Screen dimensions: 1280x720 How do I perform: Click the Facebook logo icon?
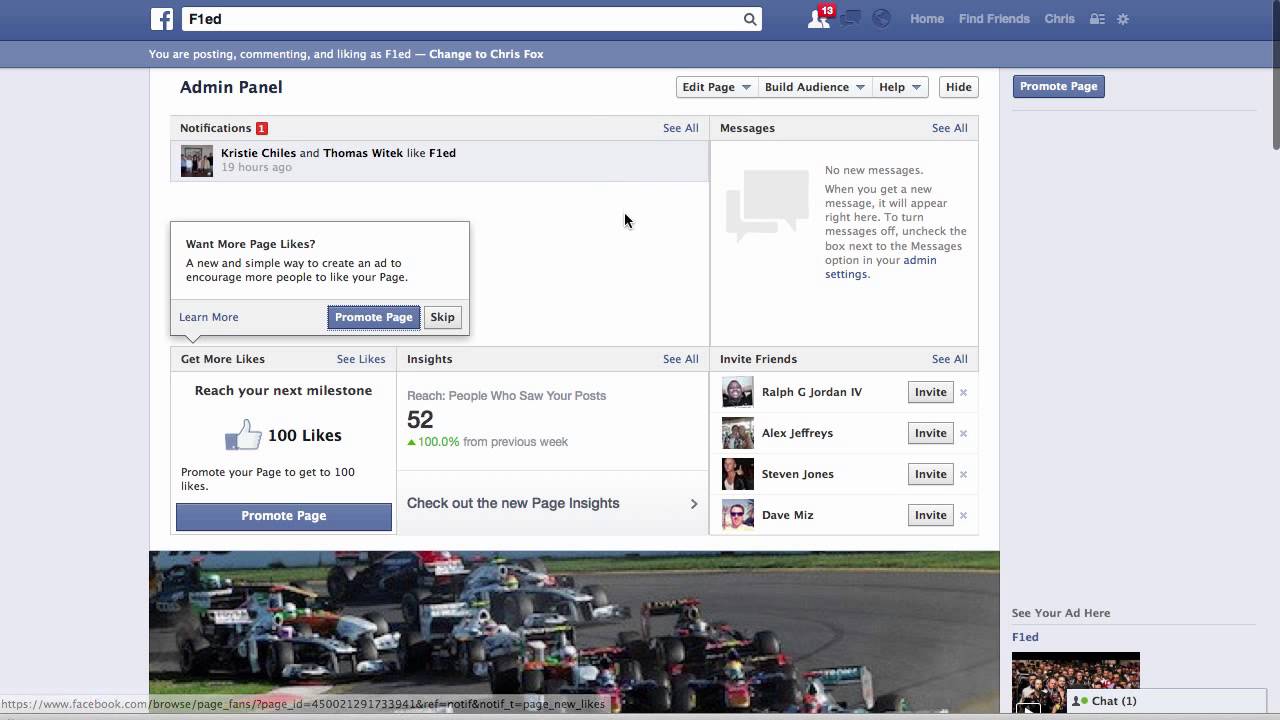[162, 19]
